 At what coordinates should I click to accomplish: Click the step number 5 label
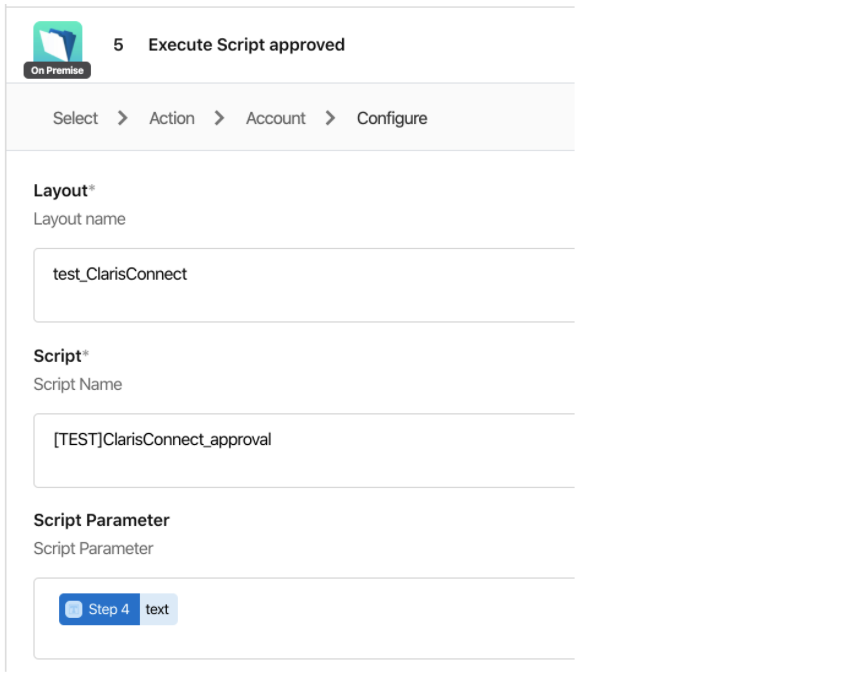(x=118, y=45)
